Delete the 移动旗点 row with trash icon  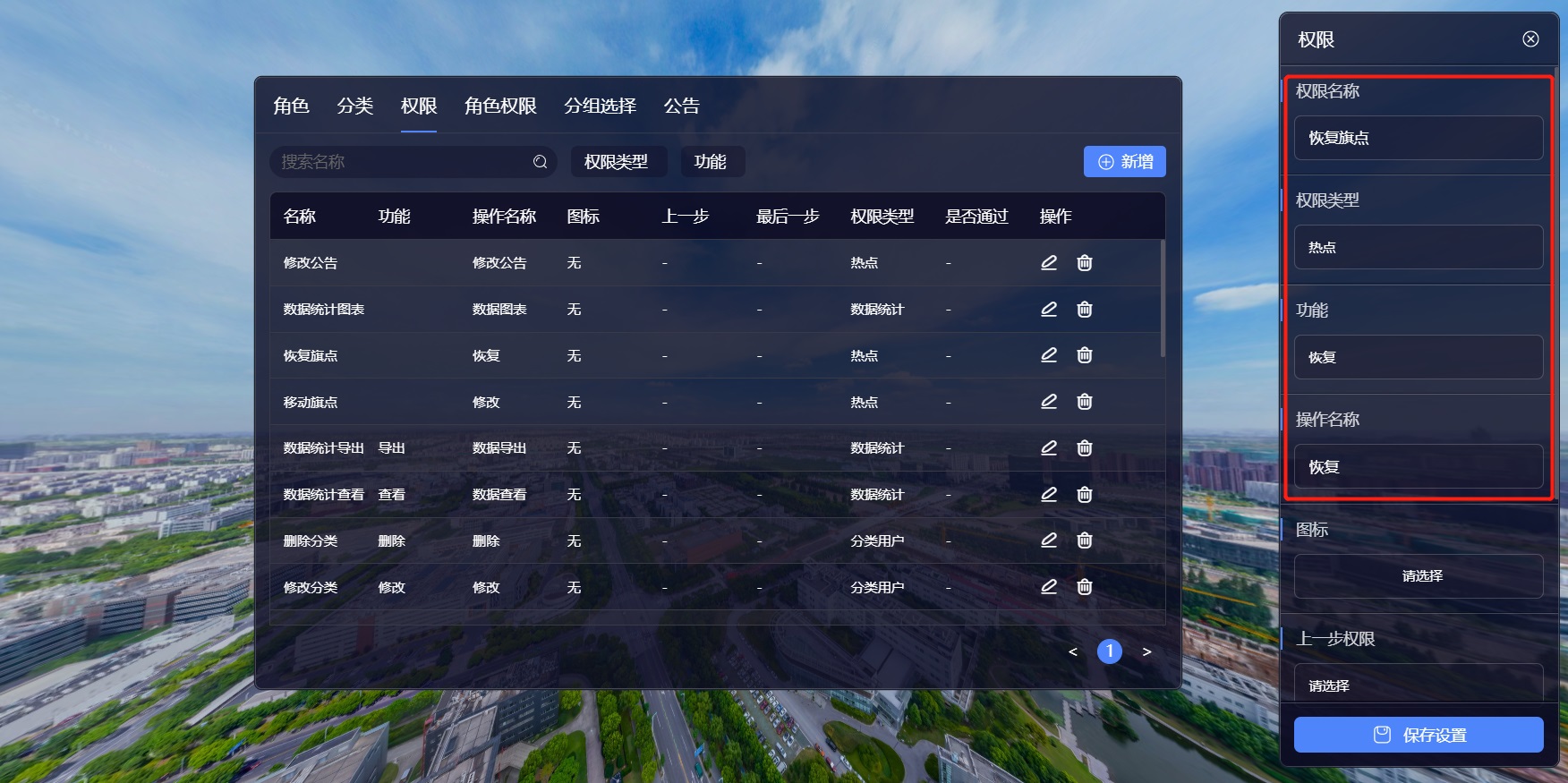(x=1085, y=402)
